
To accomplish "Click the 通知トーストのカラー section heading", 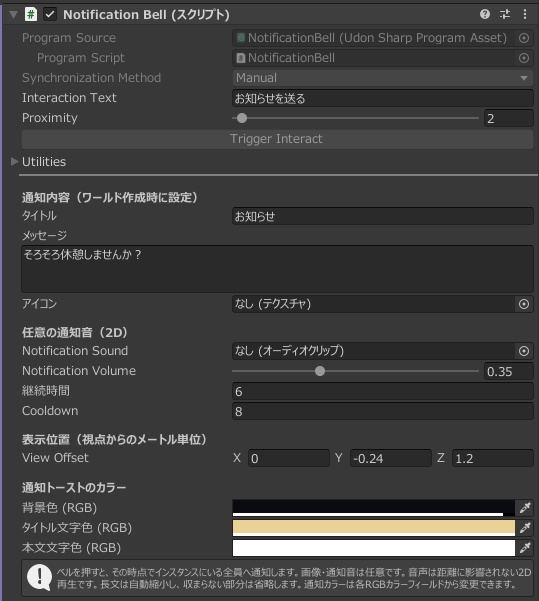I will click(74, 488).
